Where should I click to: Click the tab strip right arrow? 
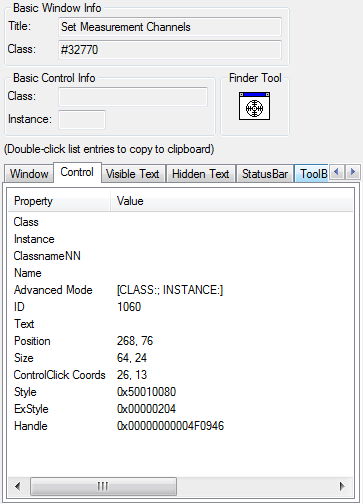point(352,172)
